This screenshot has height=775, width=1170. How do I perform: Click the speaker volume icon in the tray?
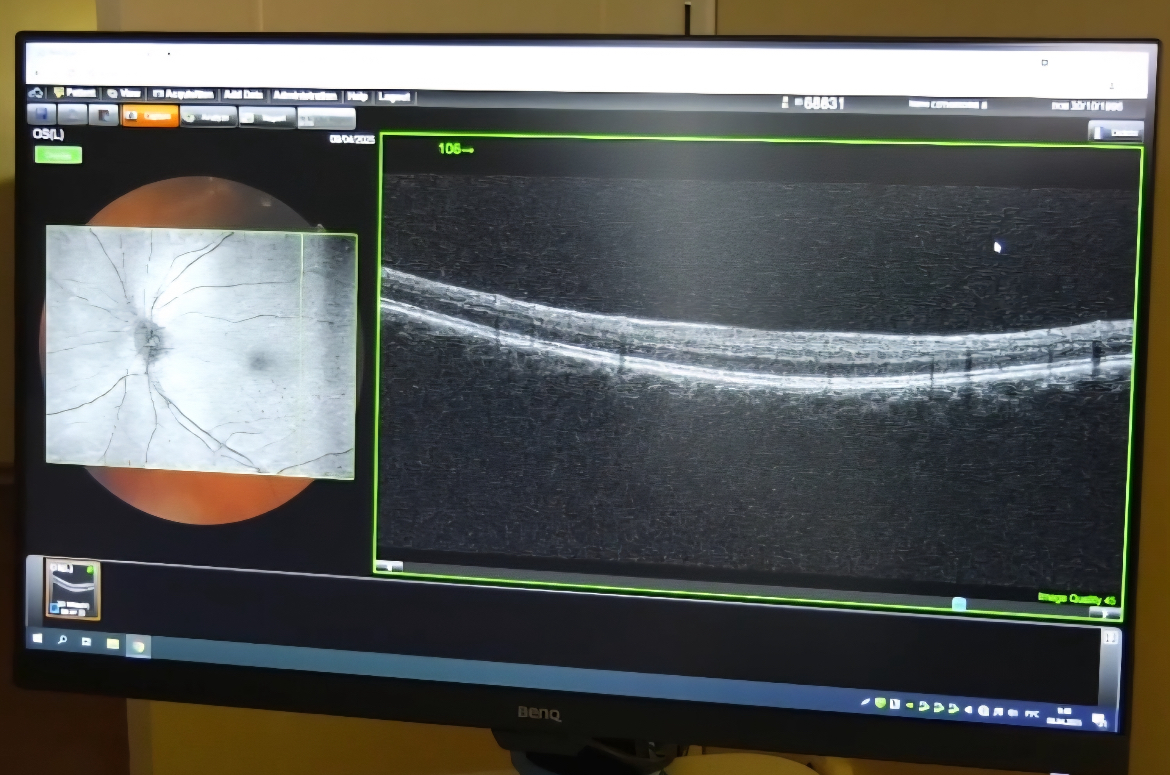[968, 710]
